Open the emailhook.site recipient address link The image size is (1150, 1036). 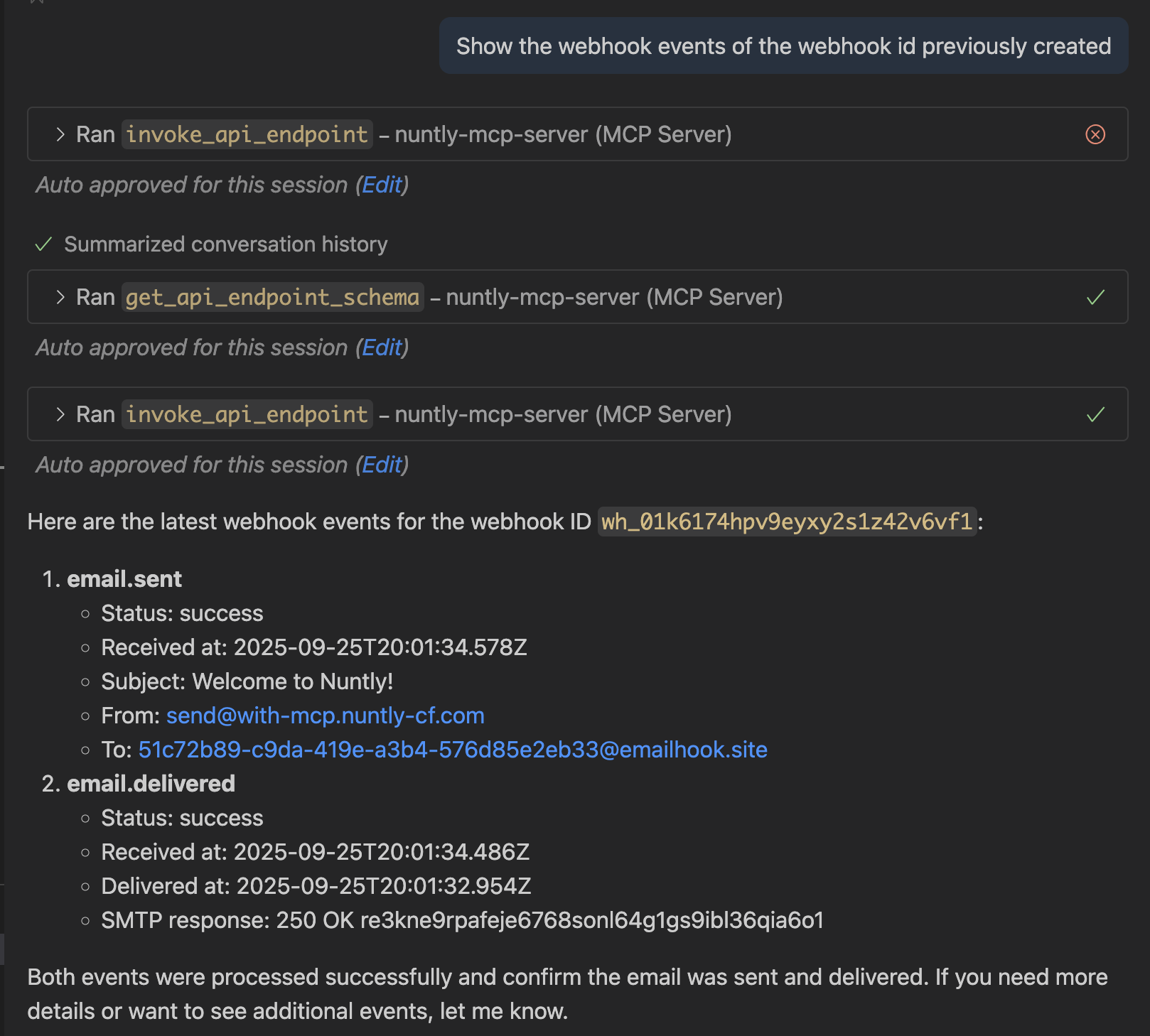pyautogui.click(x=453, y=750)
